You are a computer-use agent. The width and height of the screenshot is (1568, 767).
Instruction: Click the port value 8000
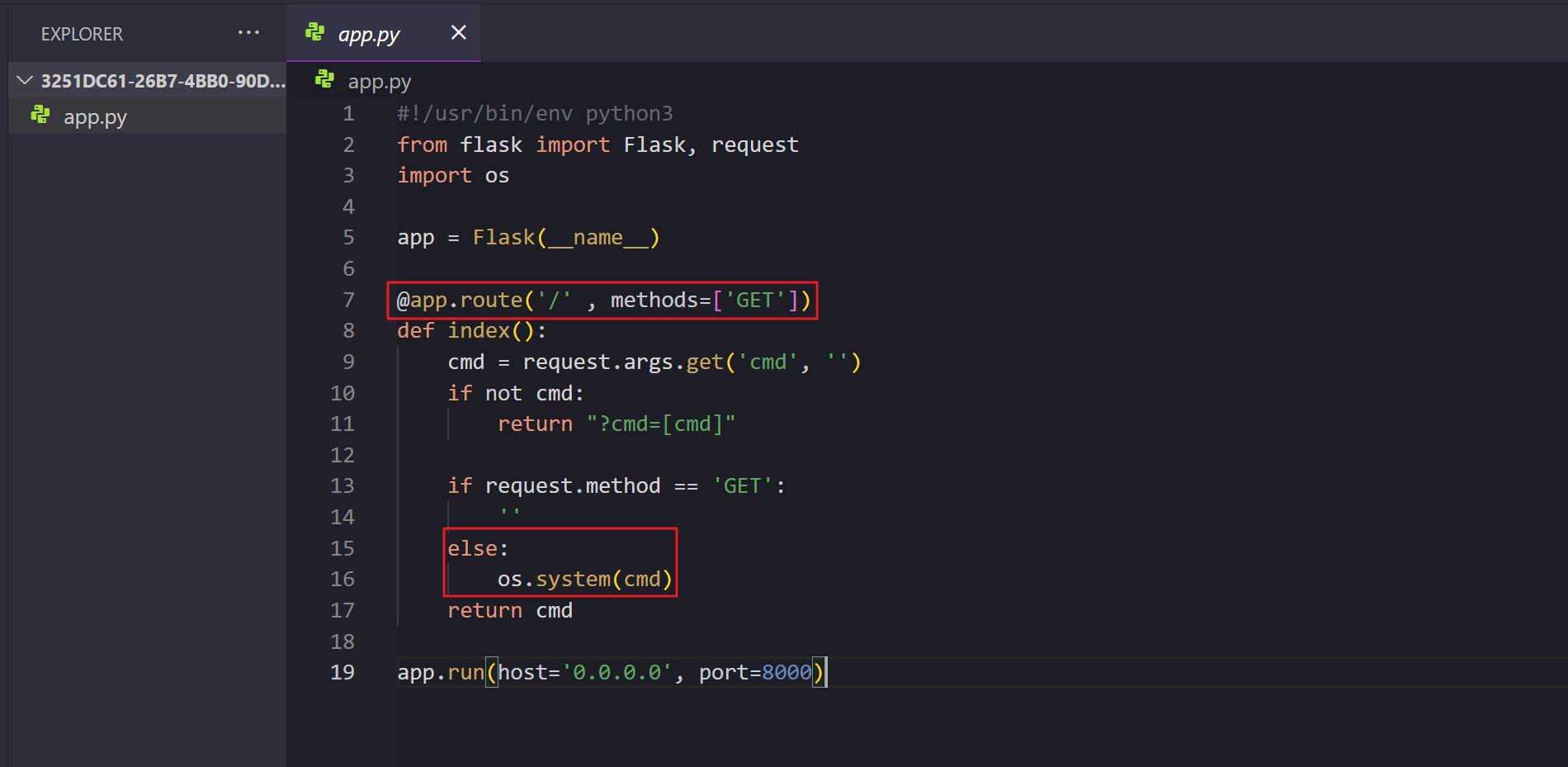click(x=786, y=672)
